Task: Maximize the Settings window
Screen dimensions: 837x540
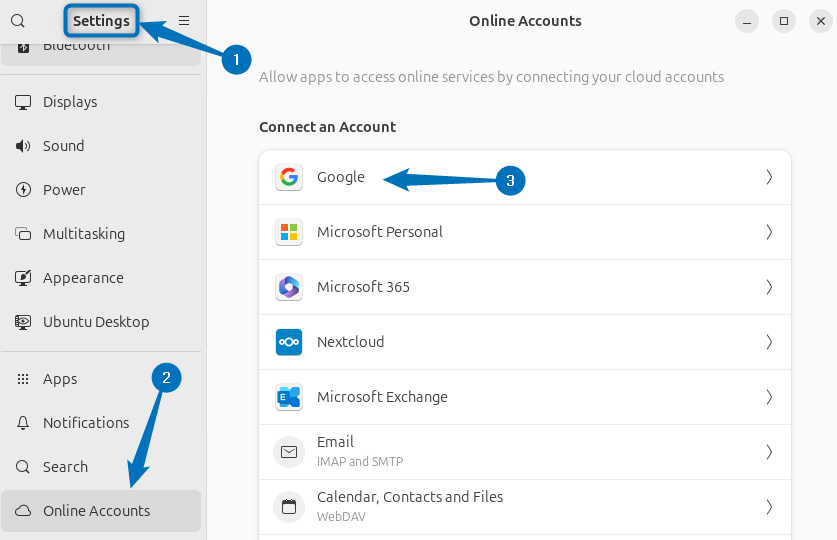Action: point(784,21)
